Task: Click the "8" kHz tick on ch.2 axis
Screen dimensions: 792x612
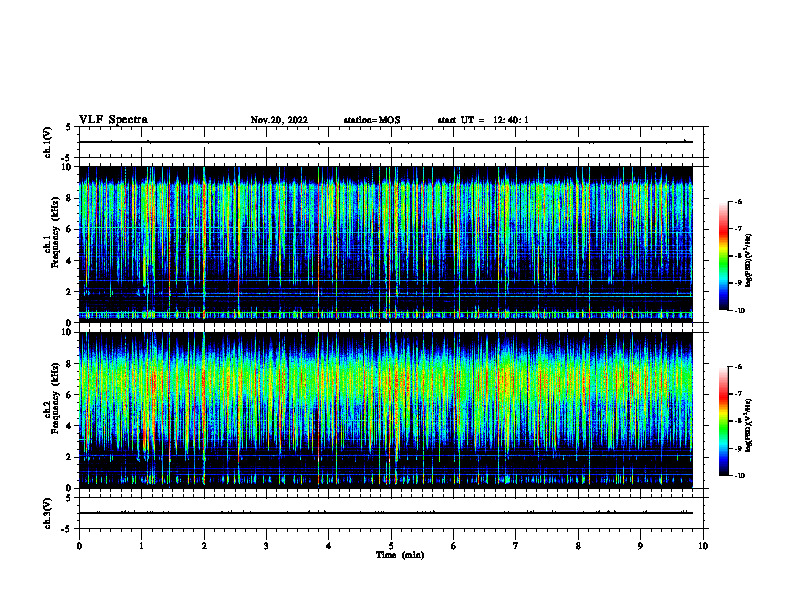Action: [x=70, y=364]
